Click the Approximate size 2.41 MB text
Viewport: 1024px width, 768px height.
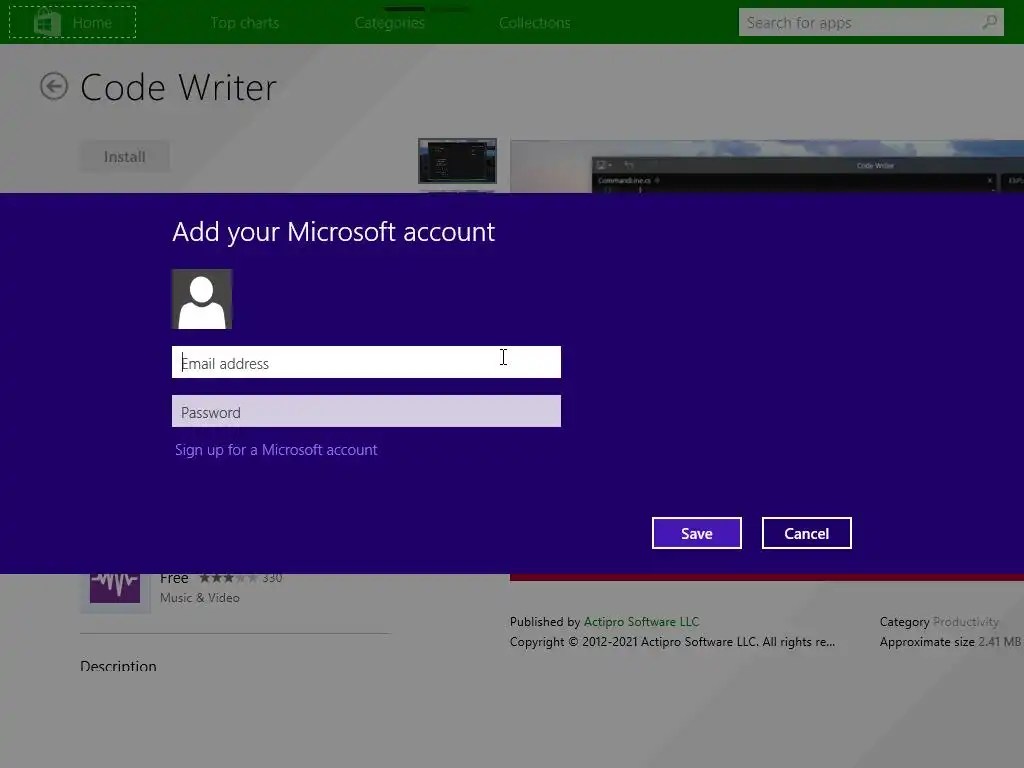coord(950,642)
